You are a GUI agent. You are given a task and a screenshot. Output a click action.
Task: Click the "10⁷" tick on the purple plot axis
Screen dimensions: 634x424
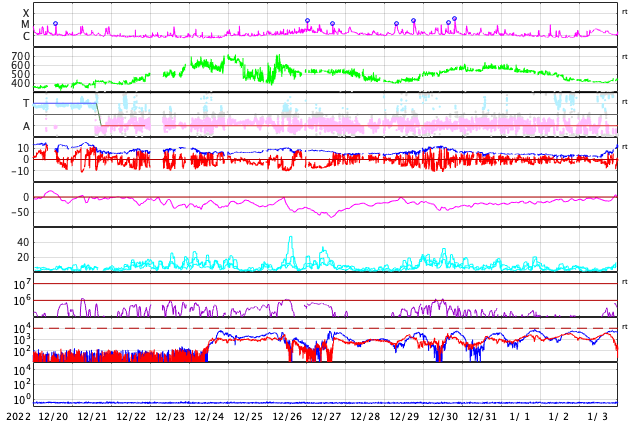22,284
